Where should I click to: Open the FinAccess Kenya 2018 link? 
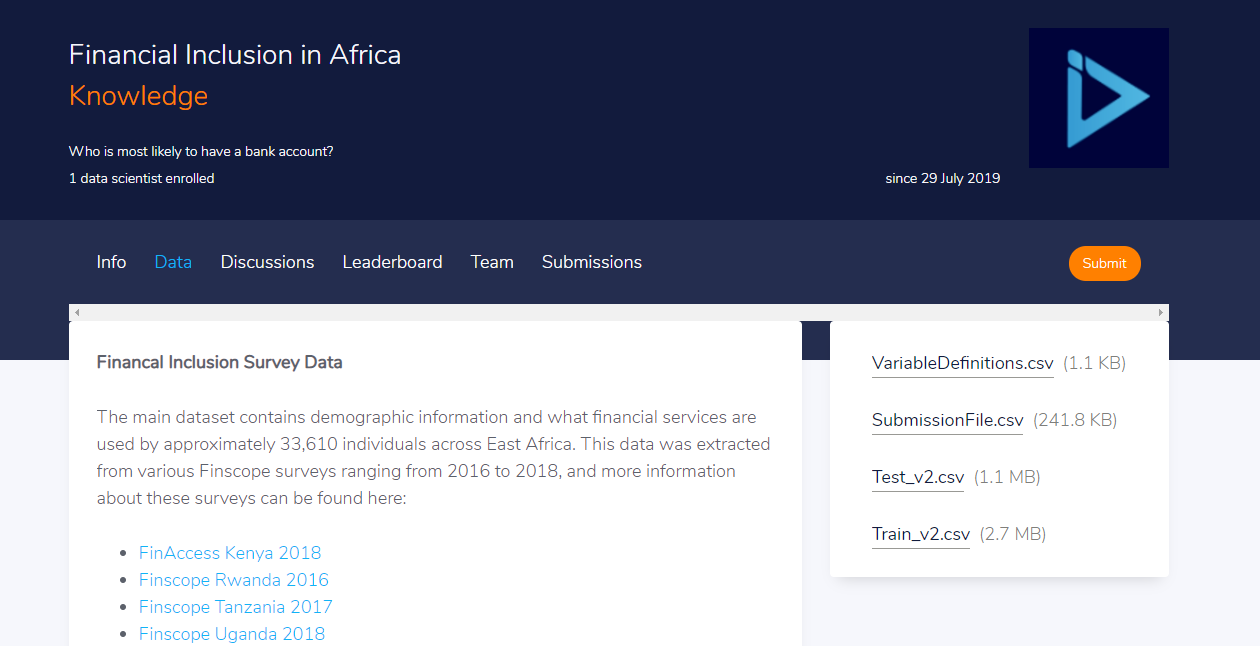229,552
